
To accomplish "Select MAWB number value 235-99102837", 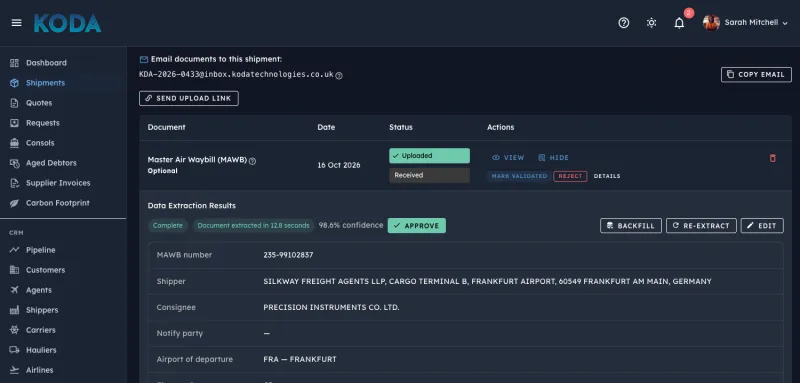I will pos(288,255).
